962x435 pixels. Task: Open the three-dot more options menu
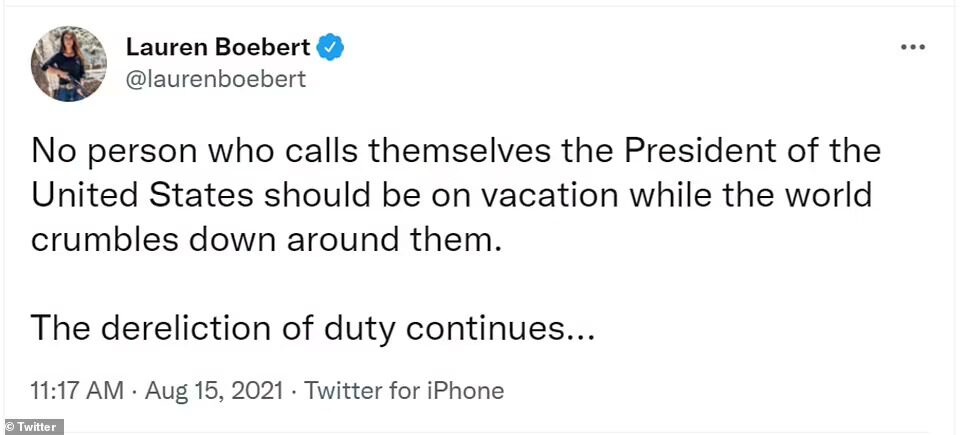pos(912,47)
